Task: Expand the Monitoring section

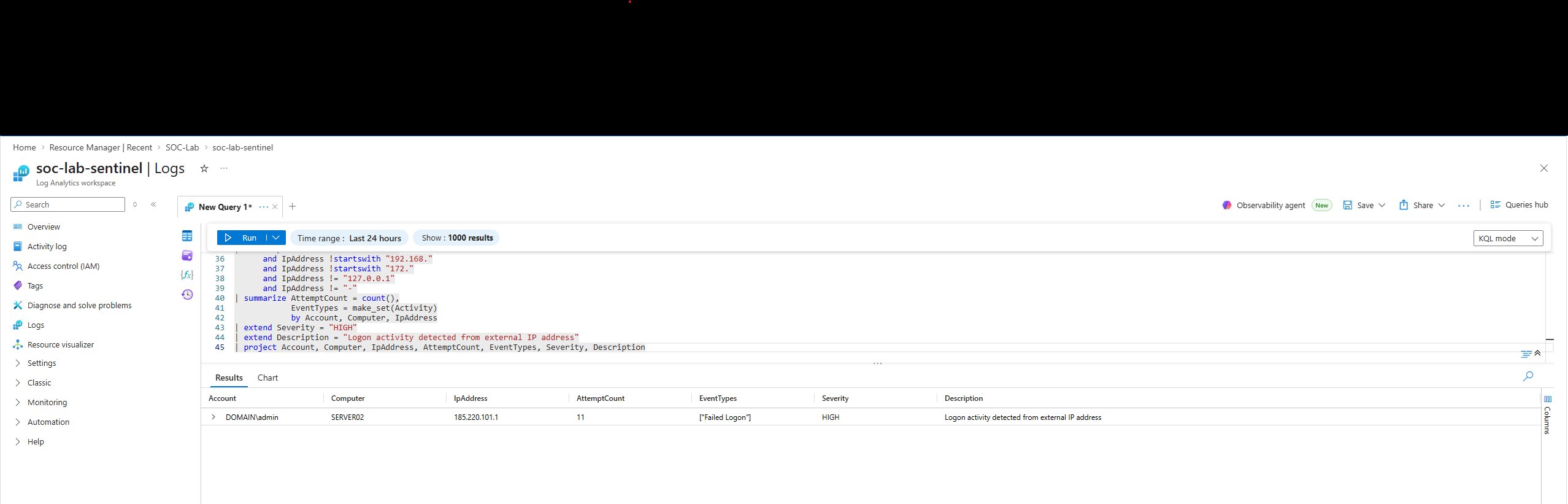Action: tap(47, 403)
